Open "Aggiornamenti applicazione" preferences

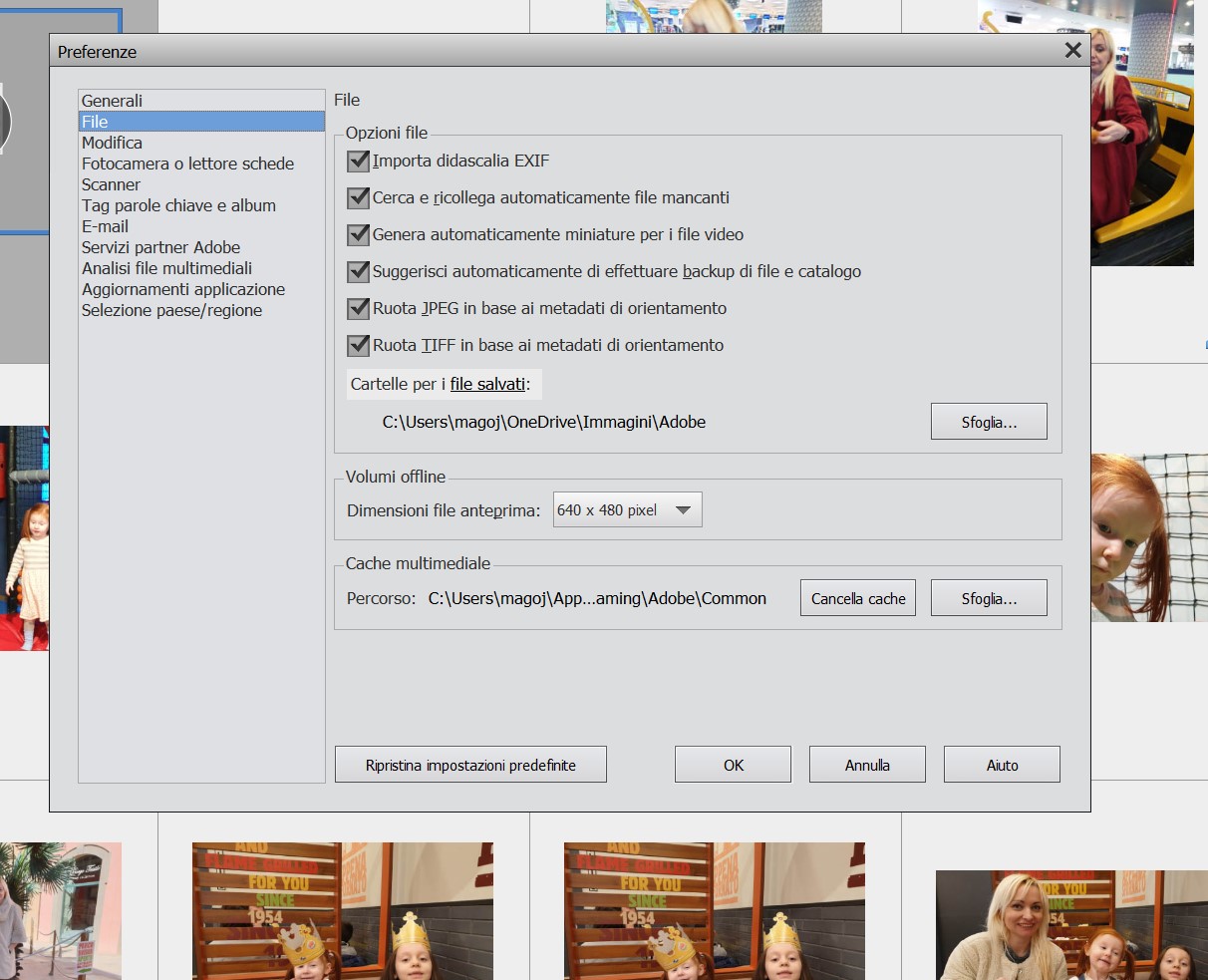click(x=183, y=288)
